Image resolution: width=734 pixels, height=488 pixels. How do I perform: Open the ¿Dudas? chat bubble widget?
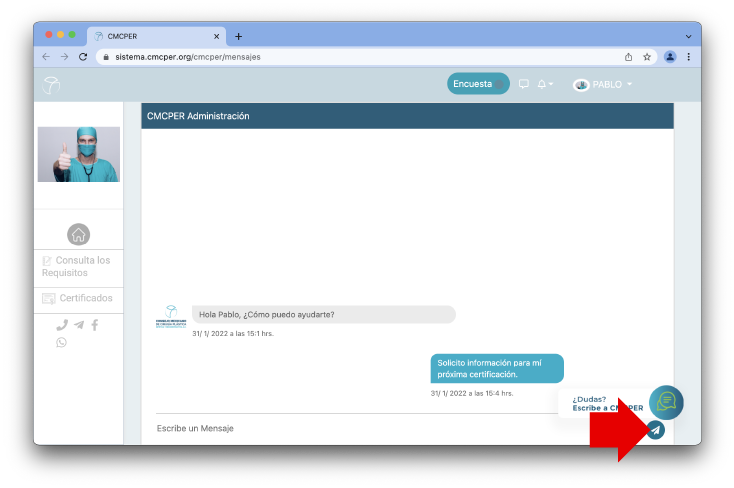666,401
